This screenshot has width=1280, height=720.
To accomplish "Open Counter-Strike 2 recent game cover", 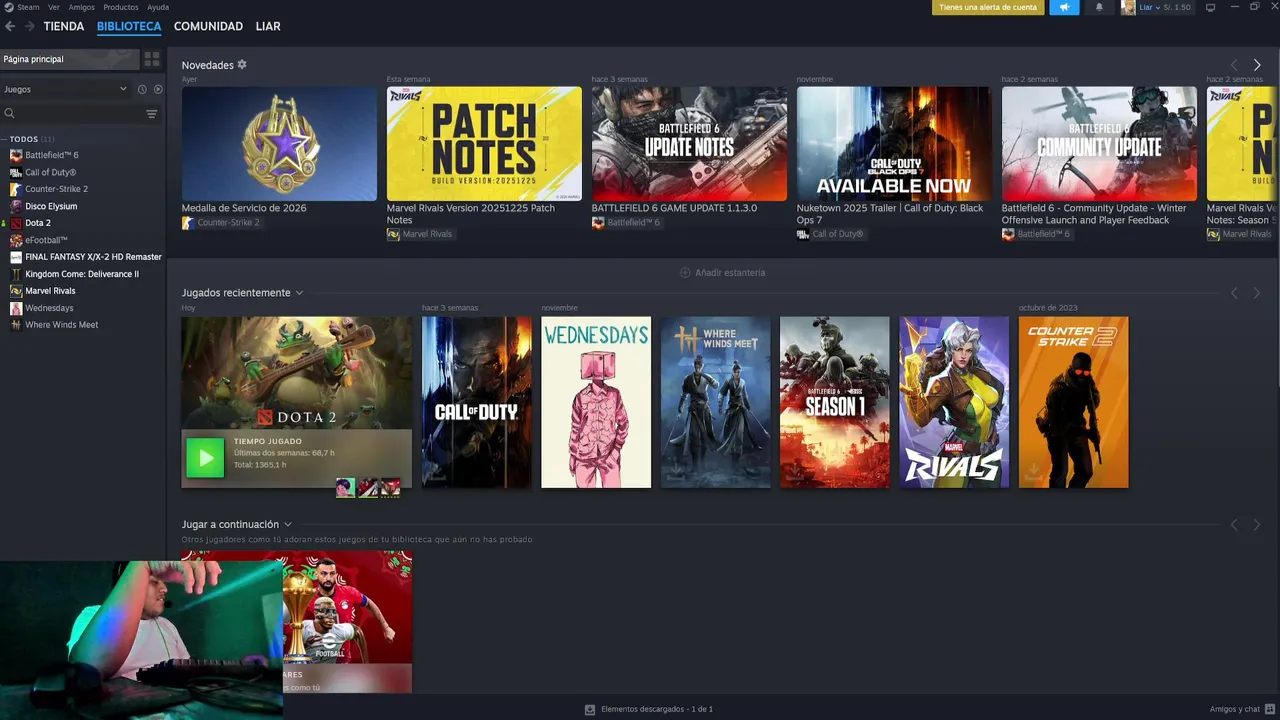I will 1073,402.
